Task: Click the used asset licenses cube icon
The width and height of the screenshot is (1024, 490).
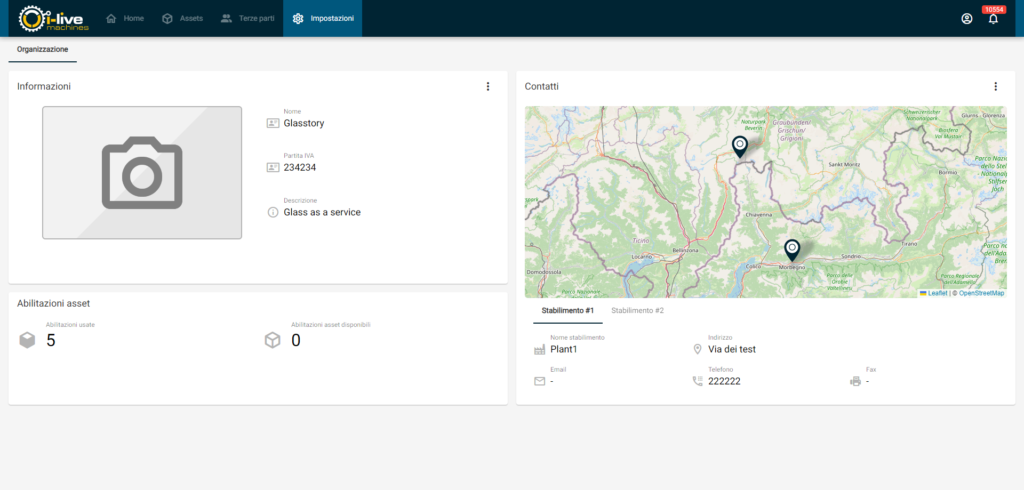Action: pos(27,341)
